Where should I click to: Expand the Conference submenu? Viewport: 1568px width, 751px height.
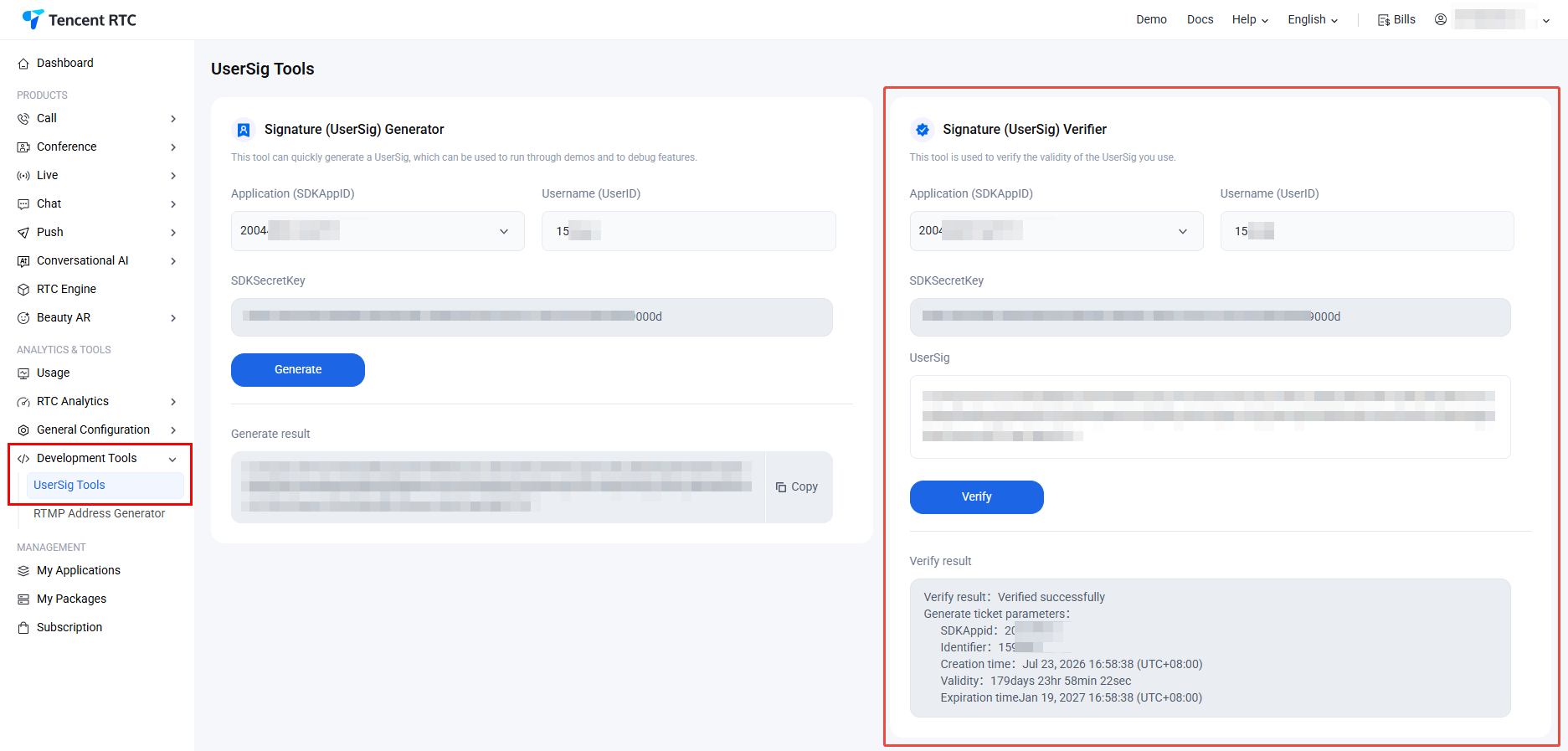click(x=173, y=147)
